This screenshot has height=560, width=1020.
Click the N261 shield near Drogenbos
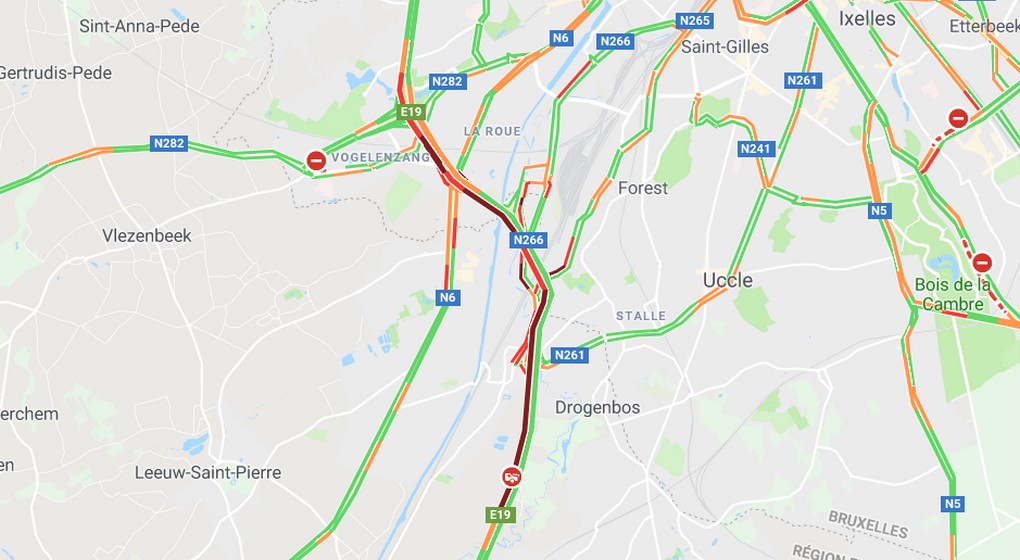coord(569,355)
